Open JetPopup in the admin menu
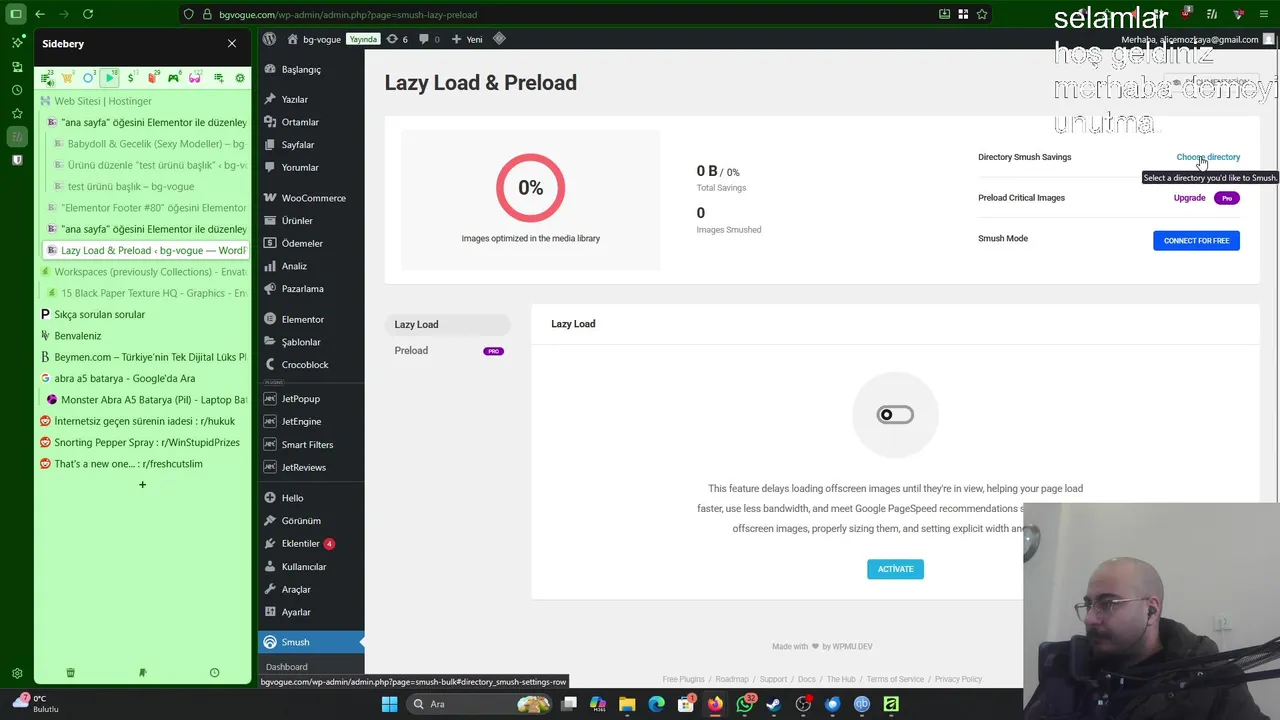Screen dimensions: 1280x720 pyautogui.click(x=310, y=399)
